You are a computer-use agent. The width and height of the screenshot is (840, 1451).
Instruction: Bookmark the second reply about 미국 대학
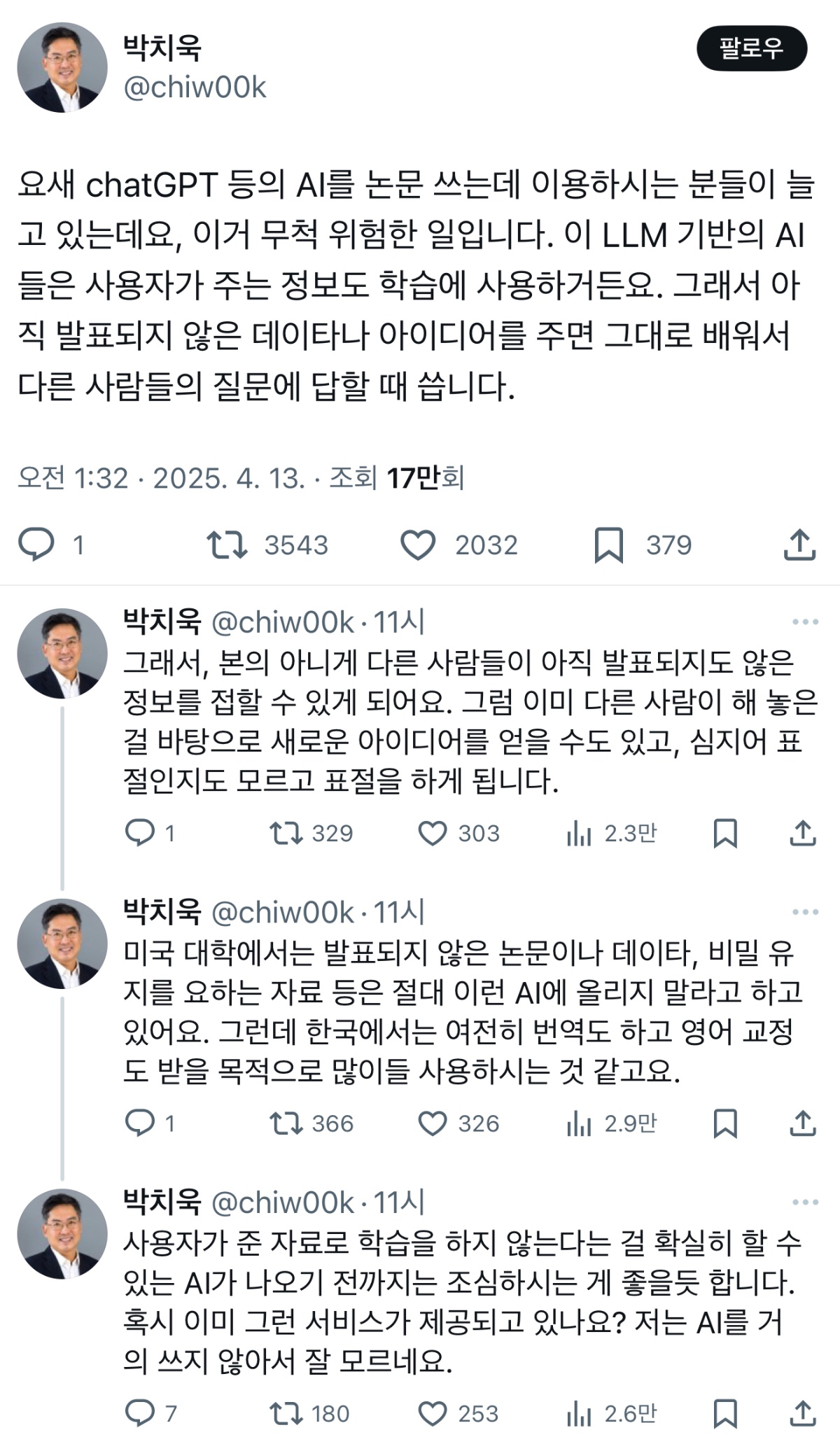click(x=725, y=1123)
